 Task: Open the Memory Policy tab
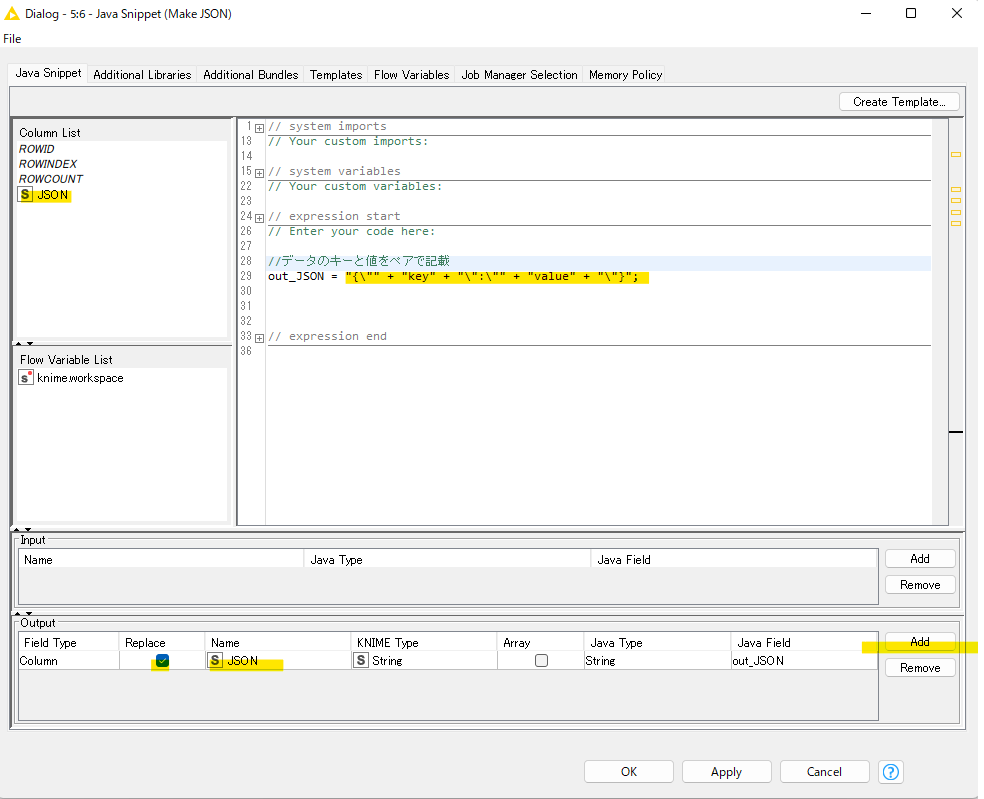pos(624,74)
